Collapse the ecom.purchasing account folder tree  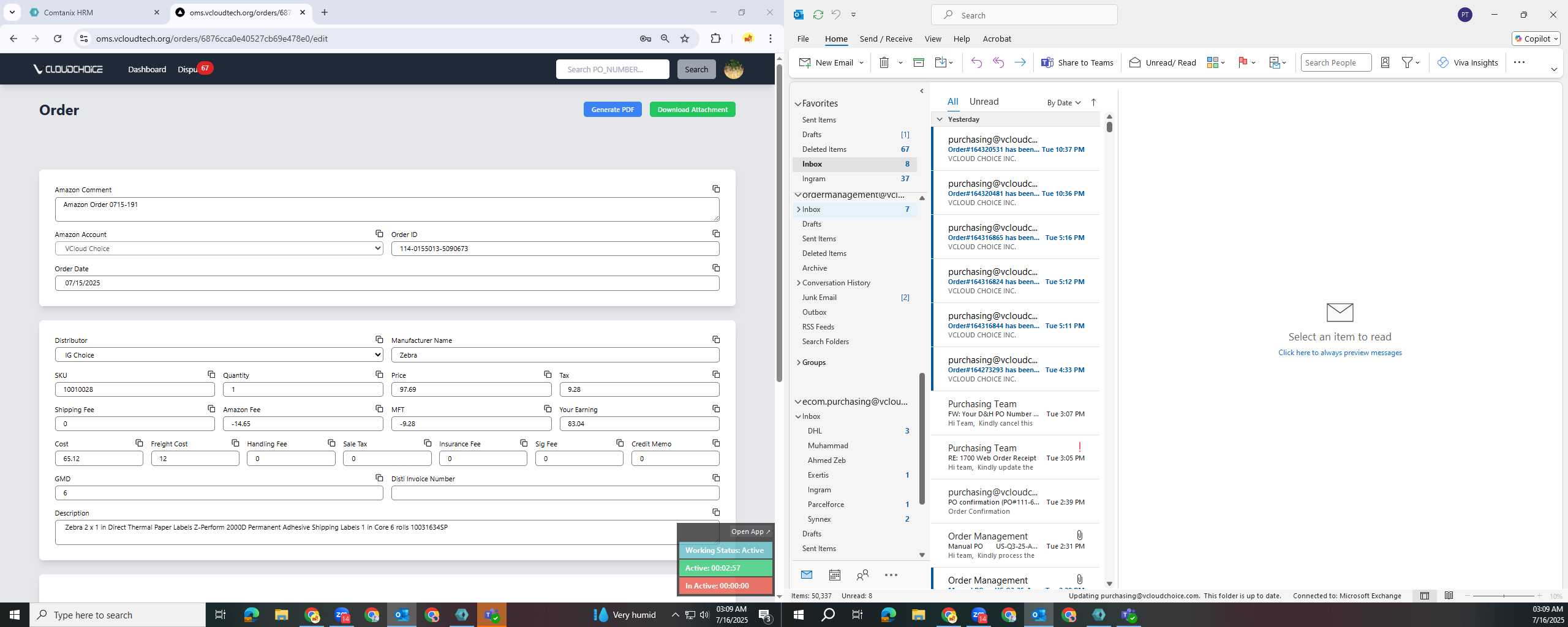[797, 402]
